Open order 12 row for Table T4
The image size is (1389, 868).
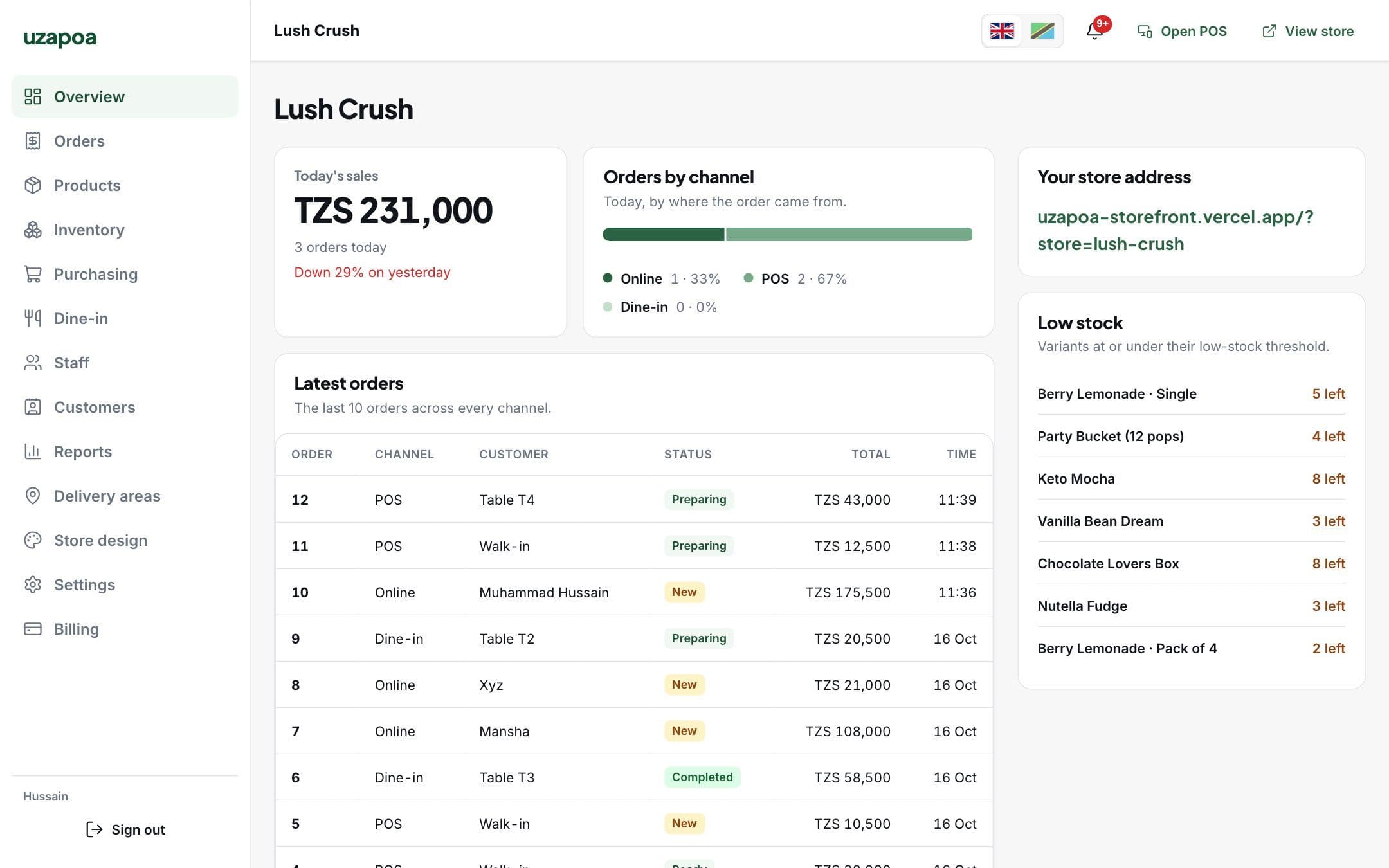coord(634,500)
